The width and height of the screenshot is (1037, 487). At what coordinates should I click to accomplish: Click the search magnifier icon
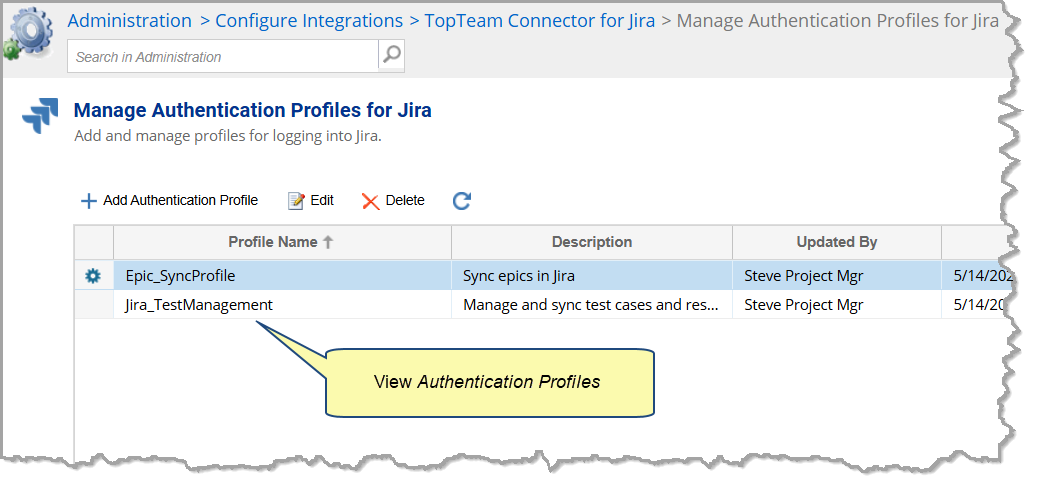392,54
